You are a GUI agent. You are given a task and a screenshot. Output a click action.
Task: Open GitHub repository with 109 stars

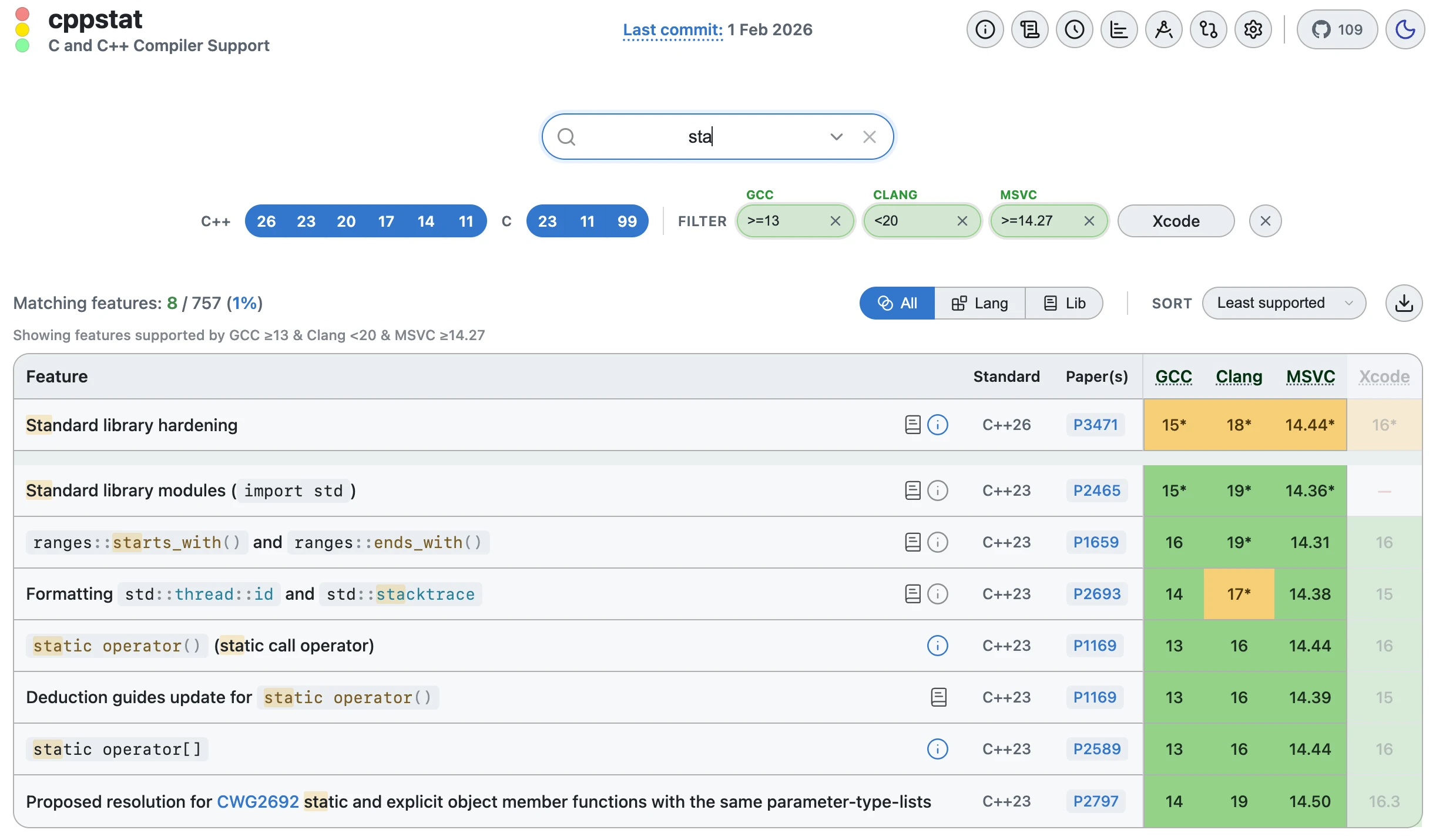coord(1337,29)
